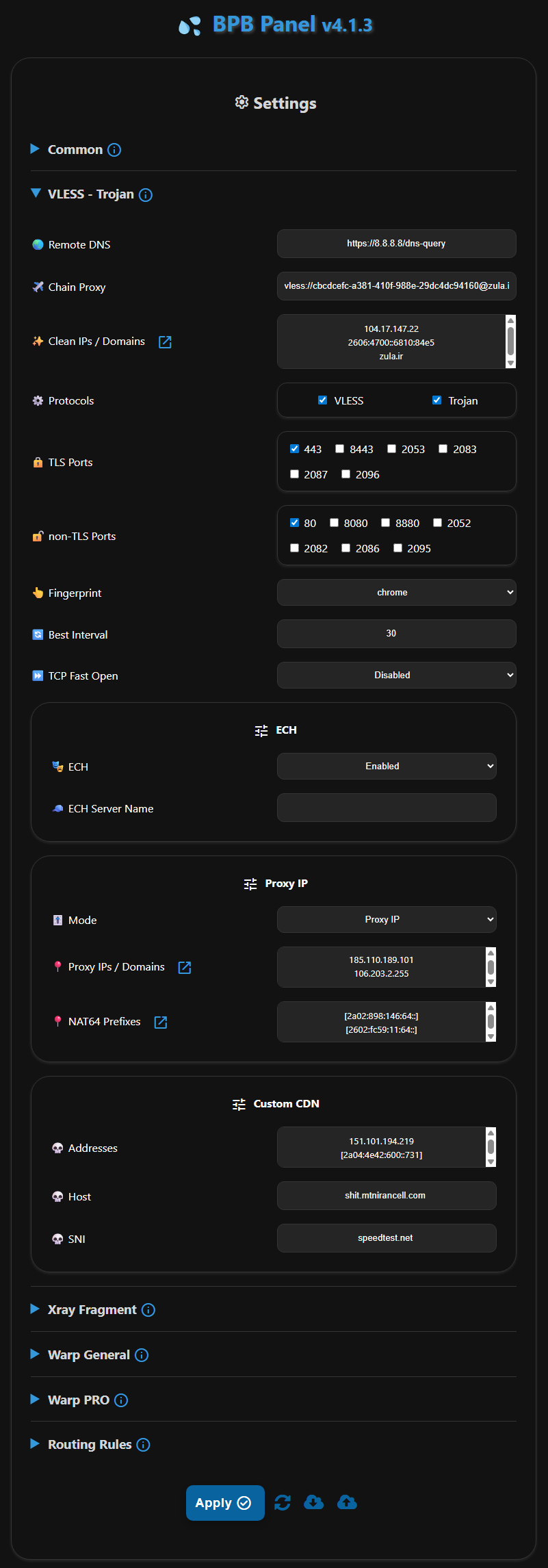Click the pointing hand icon beside Fingerprint
Screen dimensions: 548x1568
(x=38, y=593)
